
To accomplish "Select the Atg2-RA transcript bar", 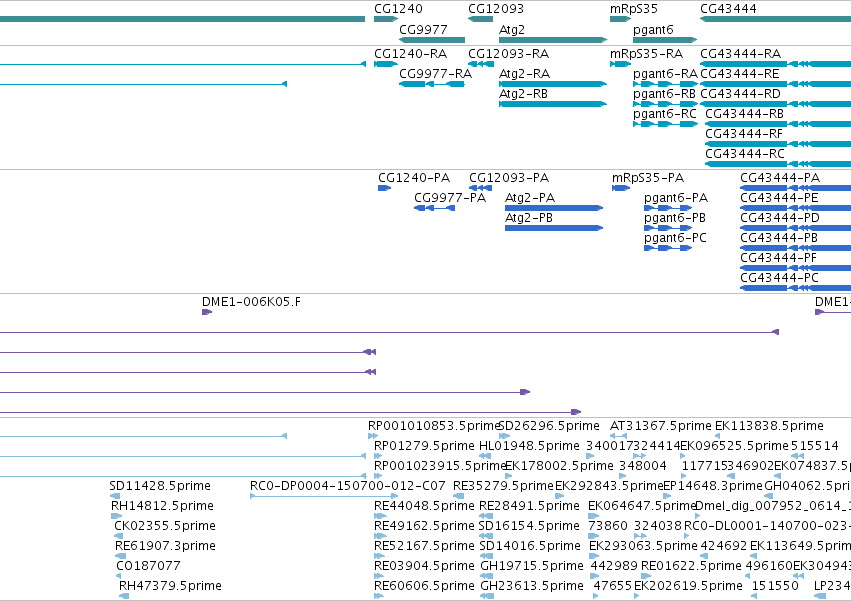I will point(553,84).
